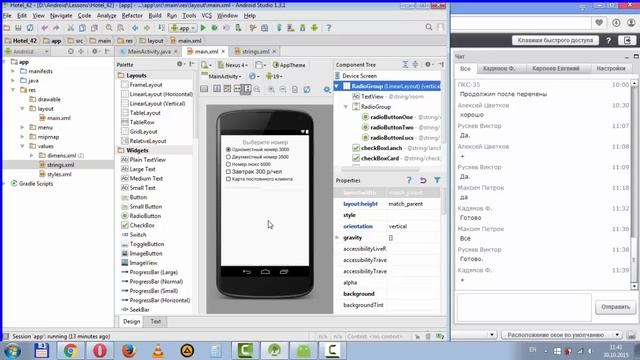This screenshot has width=640, height=360.
Task: Click 'Клавиши быстрого доступа' button in chat window
Action: 555,40
